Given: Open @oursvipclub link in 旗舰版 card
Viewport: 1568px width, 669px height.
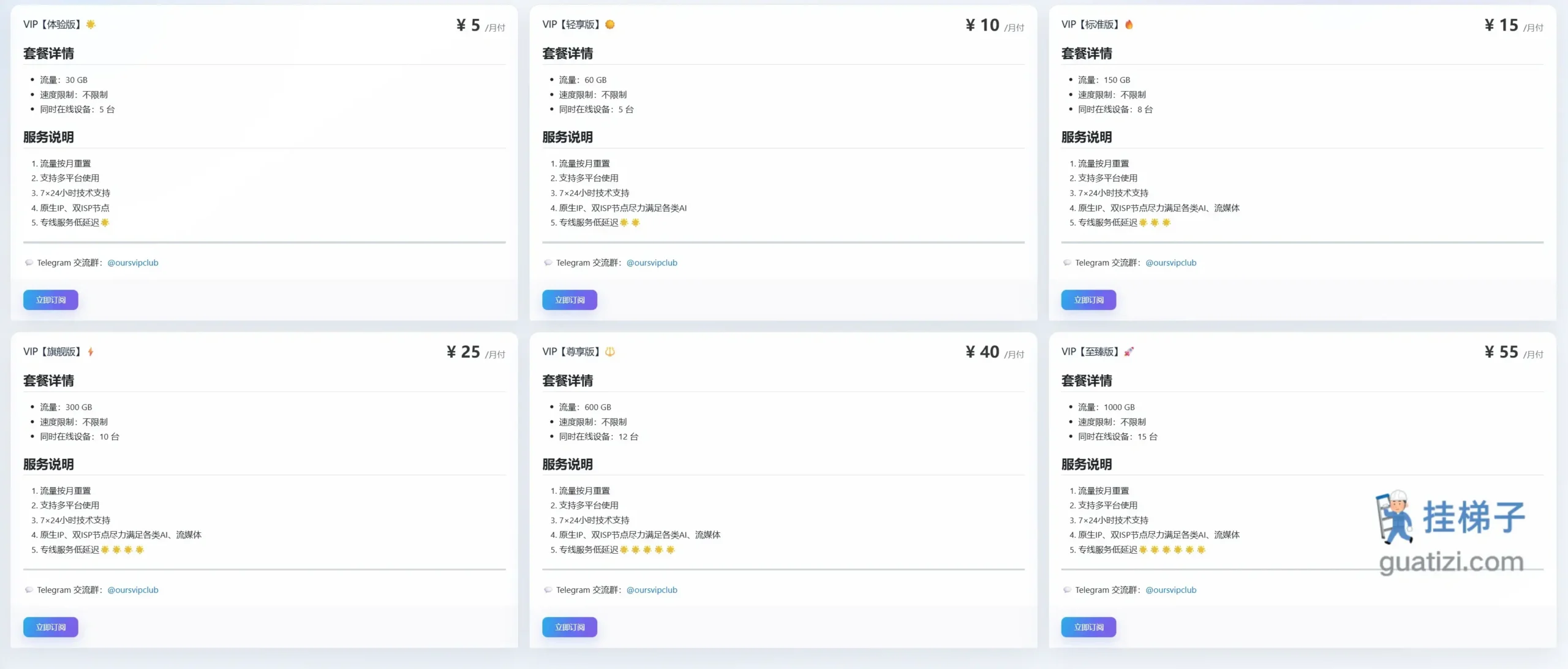Looking at the screenshot, I should (x=133, y=590).
